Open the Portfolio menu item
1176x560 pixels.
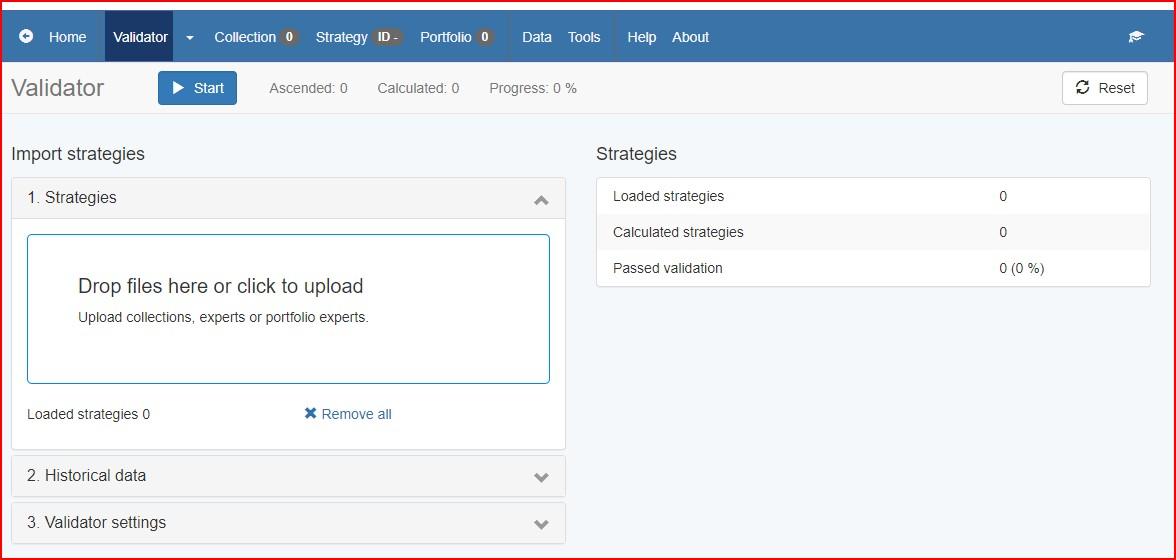coord(446,37)
